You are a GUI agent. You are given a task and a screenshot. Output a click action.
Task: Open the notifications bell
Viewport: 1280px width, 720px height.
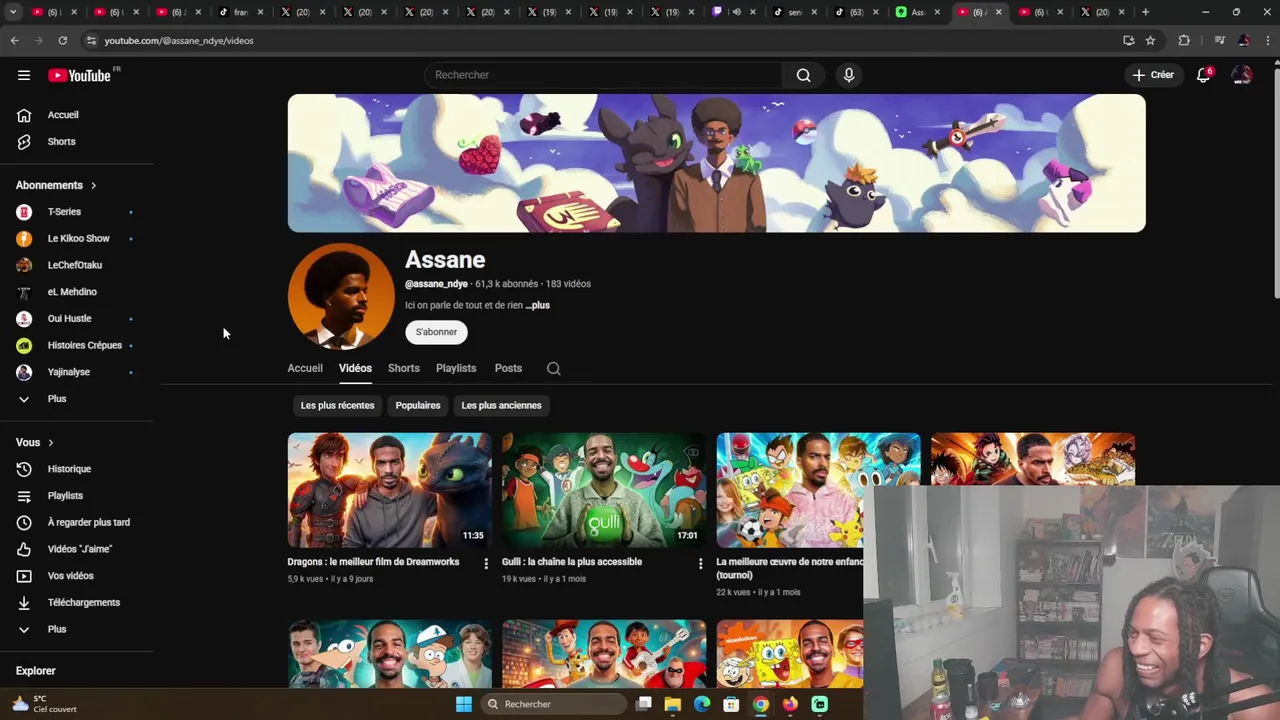1204,75
